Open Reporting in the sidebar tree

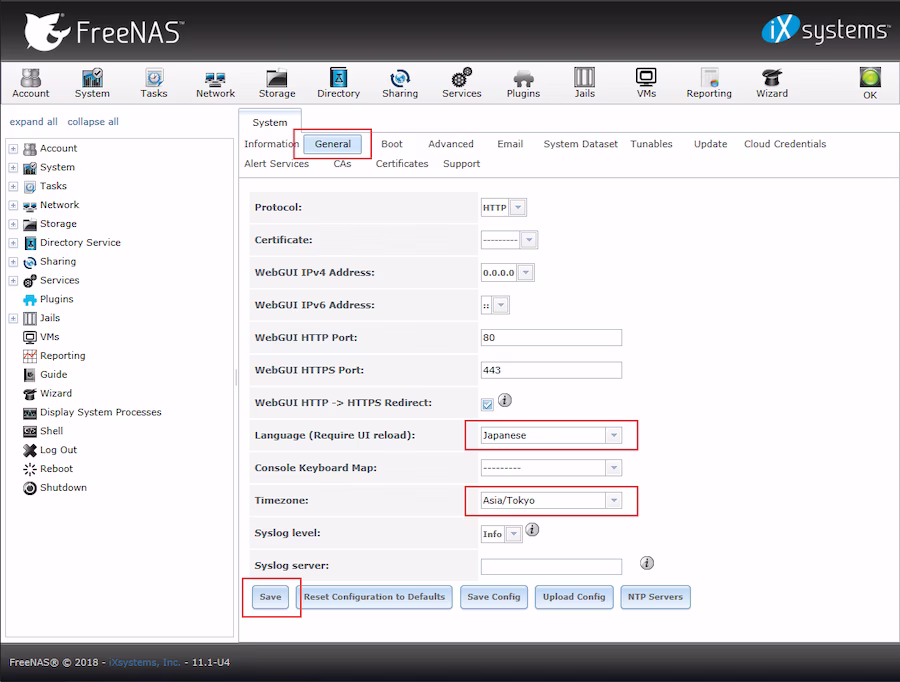pos(54,356)
